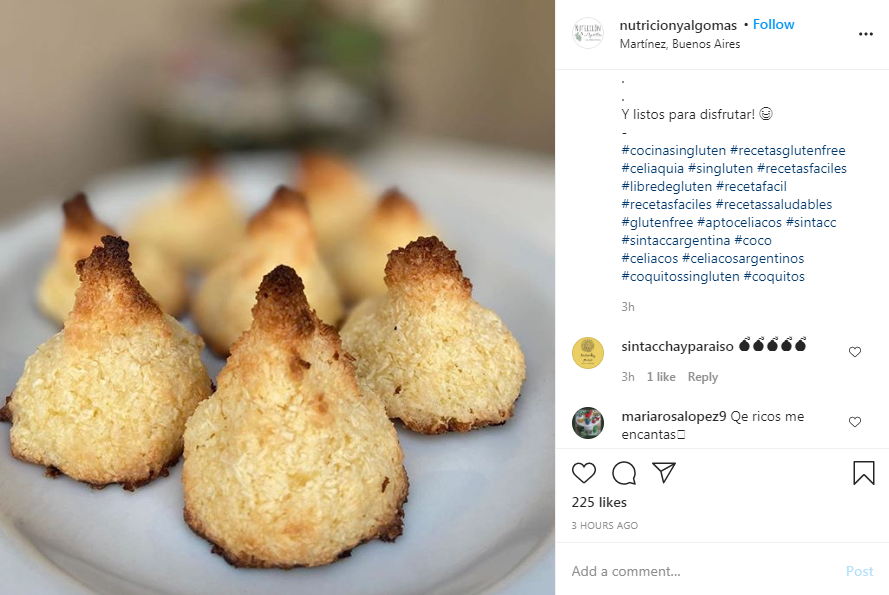
Task: Like mariarosalopez9's comment
Action: (855, 422)
